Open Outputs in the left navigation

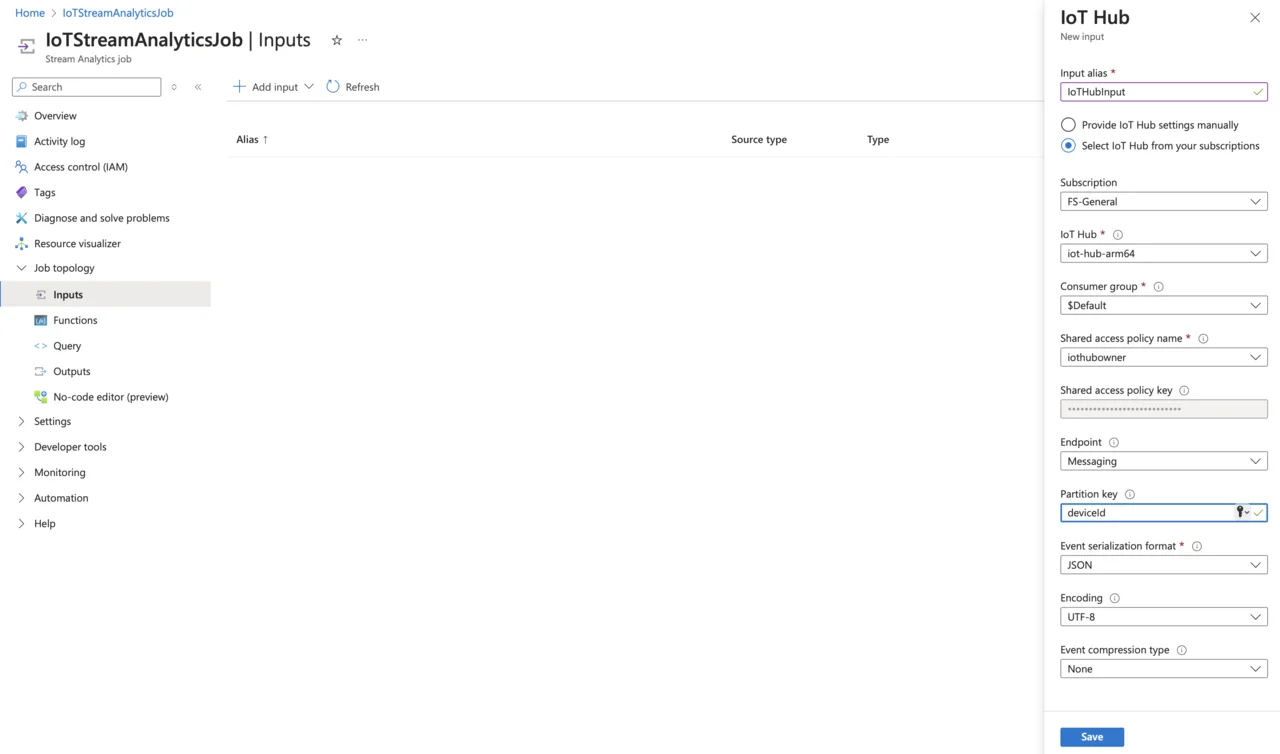pos(71,371)
